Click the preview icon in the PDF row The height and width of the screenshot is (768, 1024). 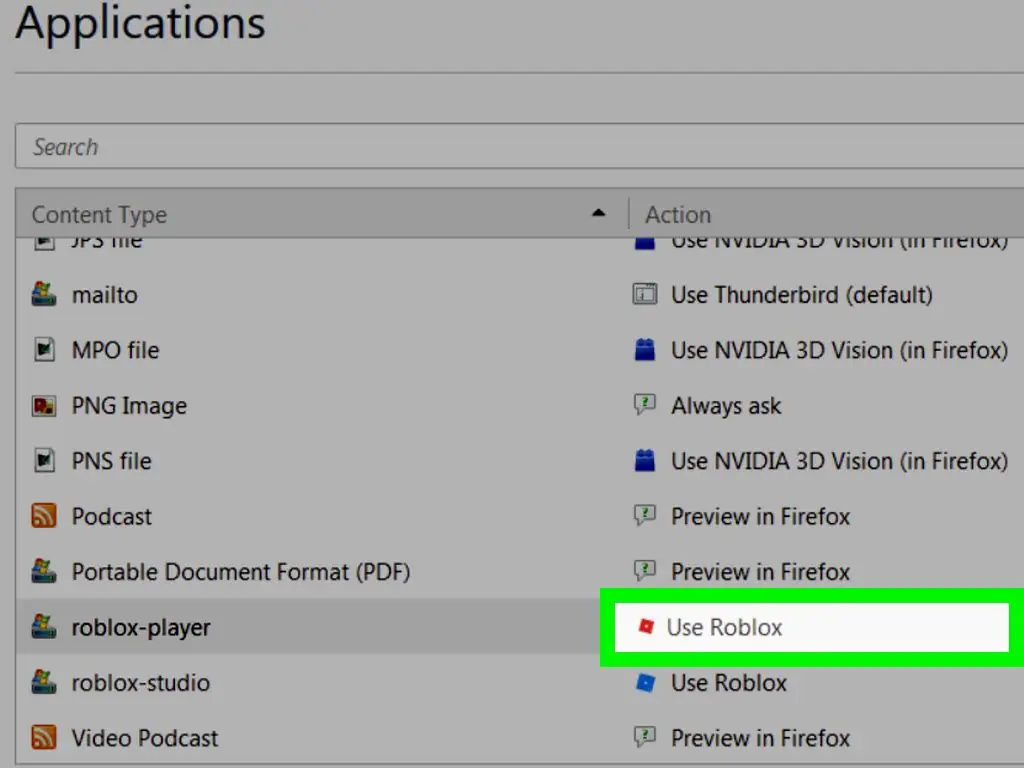[645, 571]
